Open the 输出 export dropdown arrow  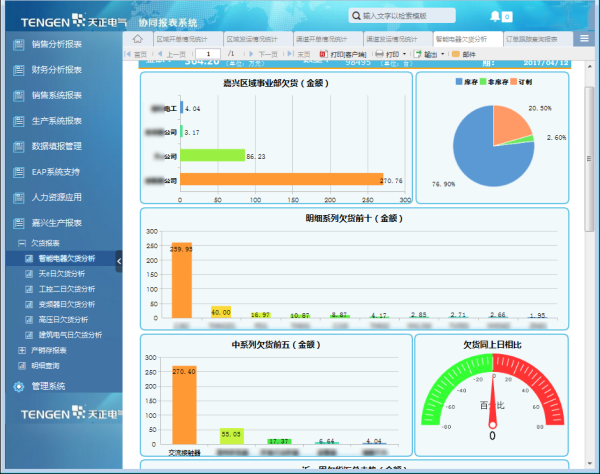point(443,54)
